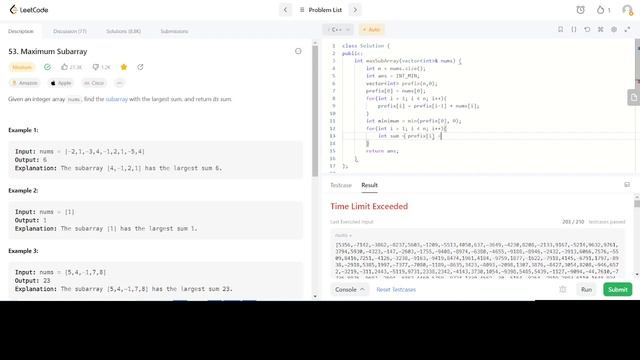
Task: Click the Auto toggle button
Action: click(371, 29)
